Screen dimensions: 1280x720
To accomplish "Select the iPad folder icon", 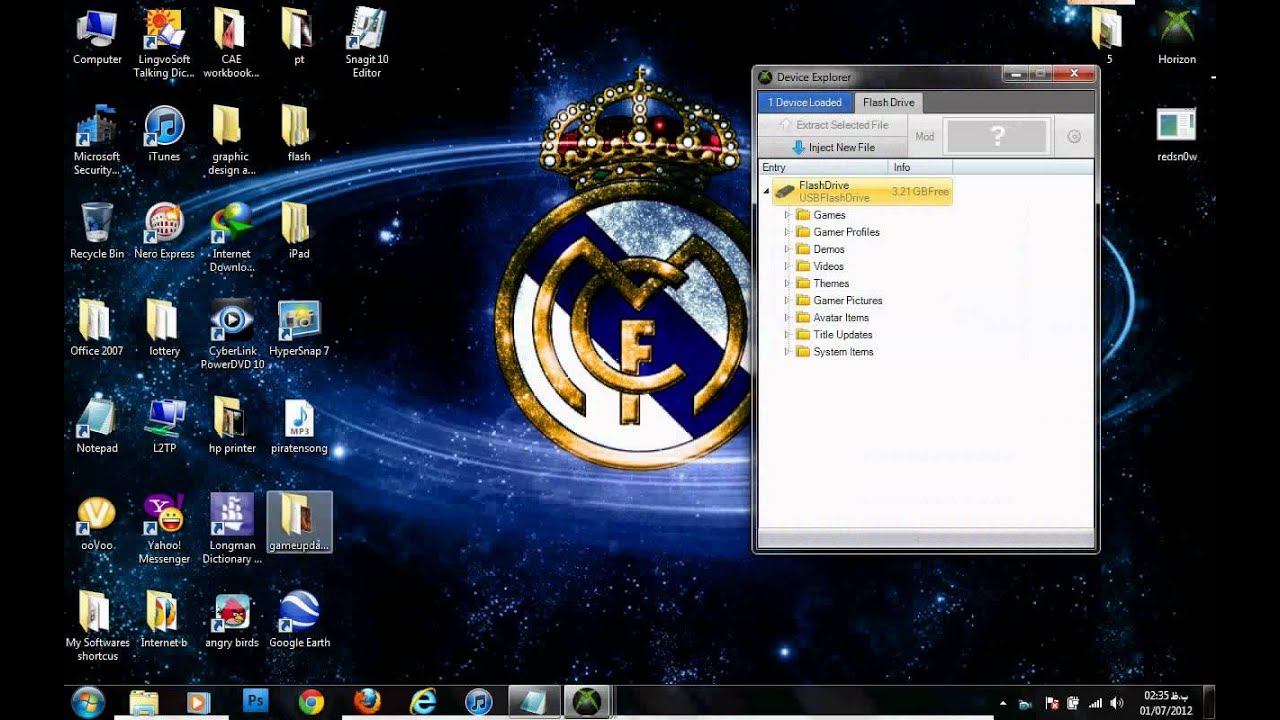I will [x=298, y=232].
